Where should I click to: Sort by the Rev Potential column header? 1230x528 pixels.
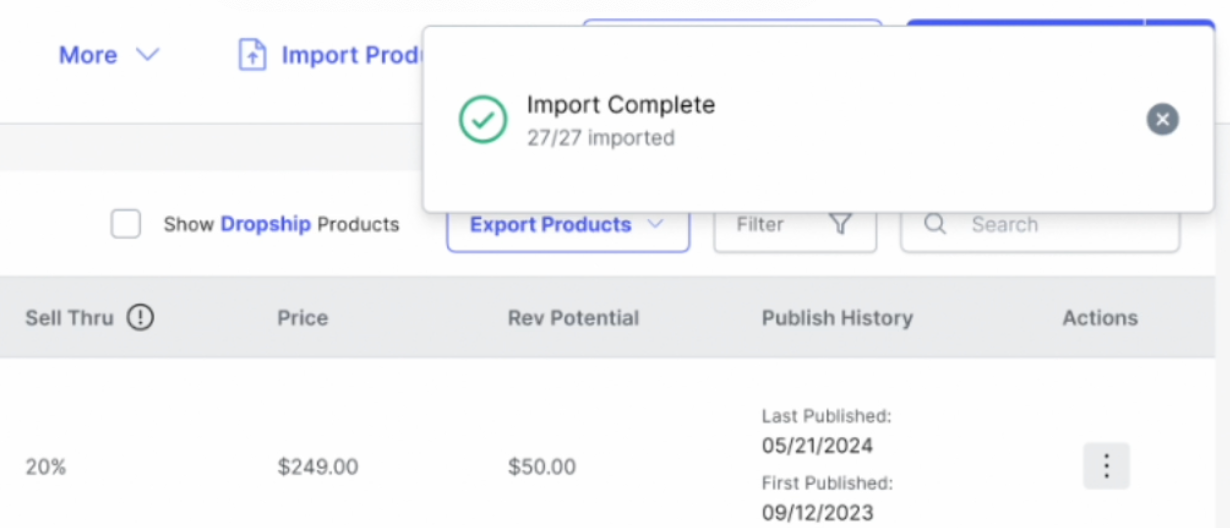click(x=573, y=318)
